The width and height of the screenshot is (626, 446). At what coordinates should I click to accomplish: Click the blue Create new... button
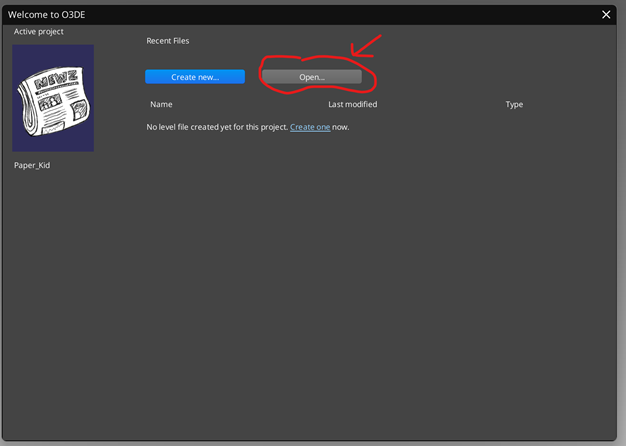[x=195, y=77]
